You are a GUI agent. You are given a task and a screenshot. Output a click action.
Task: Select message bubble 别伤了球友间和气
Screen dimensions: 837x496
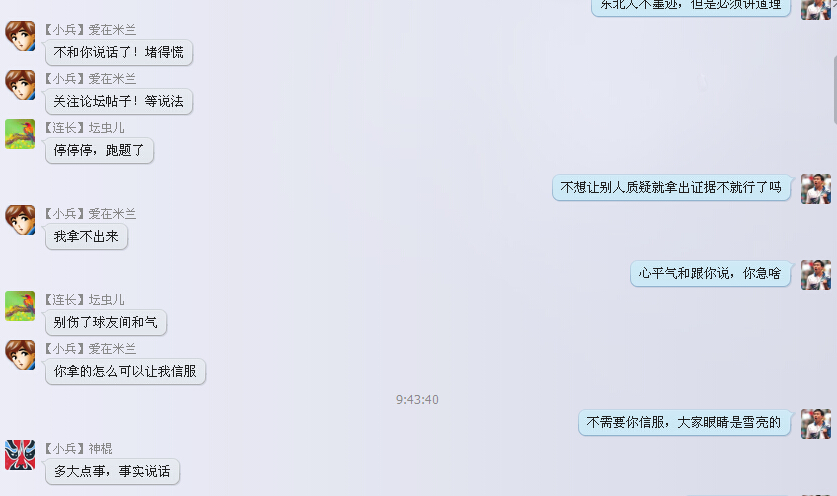click(106, 322)
